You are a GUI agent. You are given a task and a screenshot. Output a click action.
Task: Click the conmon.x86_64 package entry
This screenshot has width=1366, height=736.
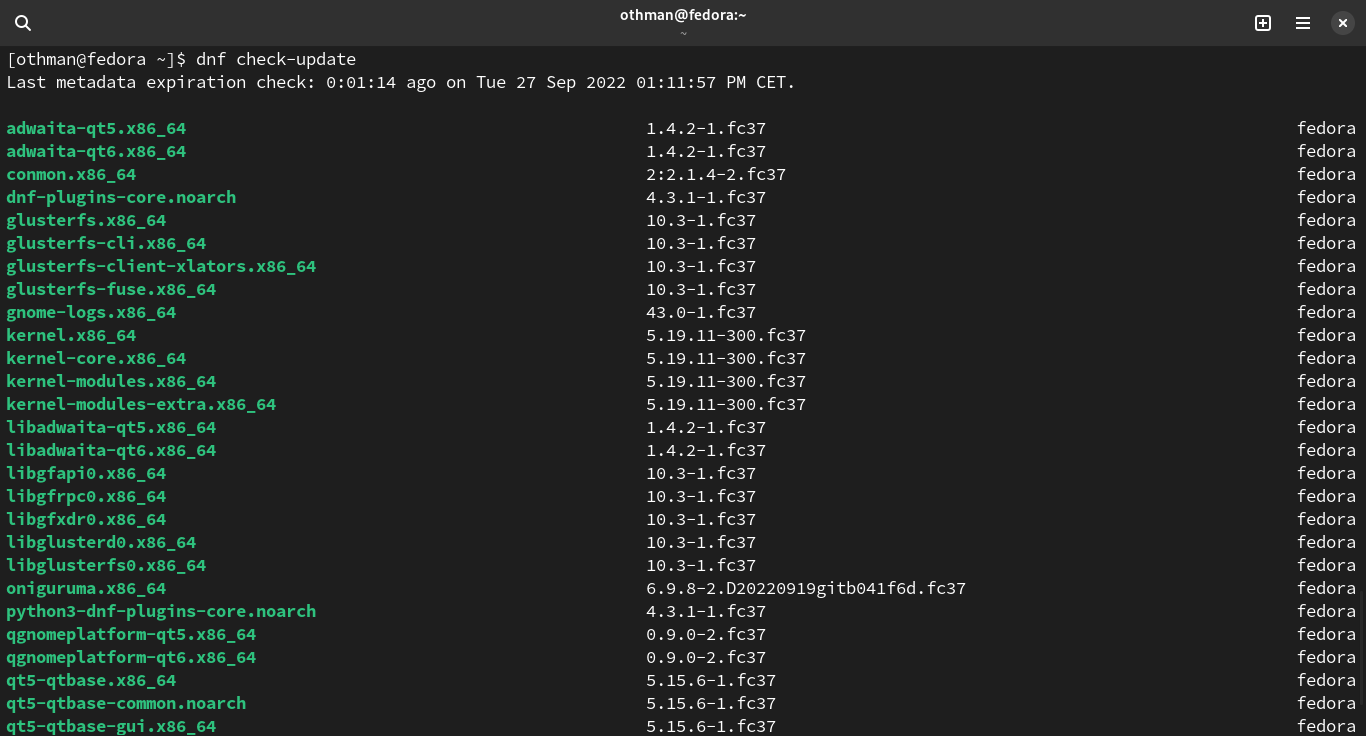pos(71,174)
